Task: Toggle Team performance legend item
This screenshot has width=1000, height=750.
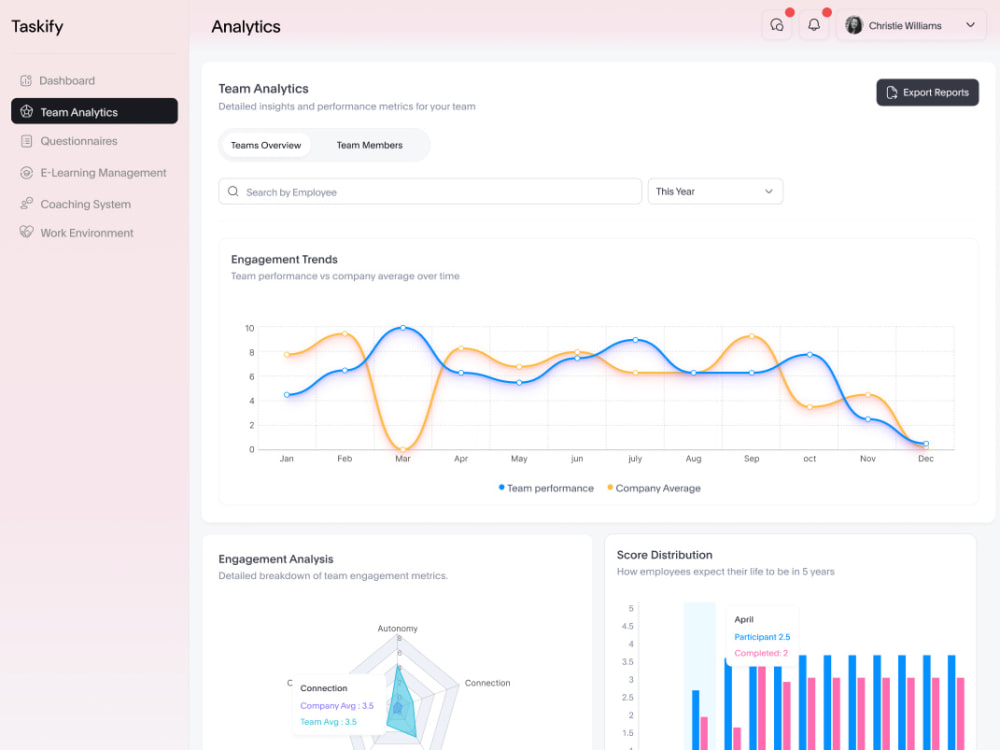Action: tap(546, 488)
